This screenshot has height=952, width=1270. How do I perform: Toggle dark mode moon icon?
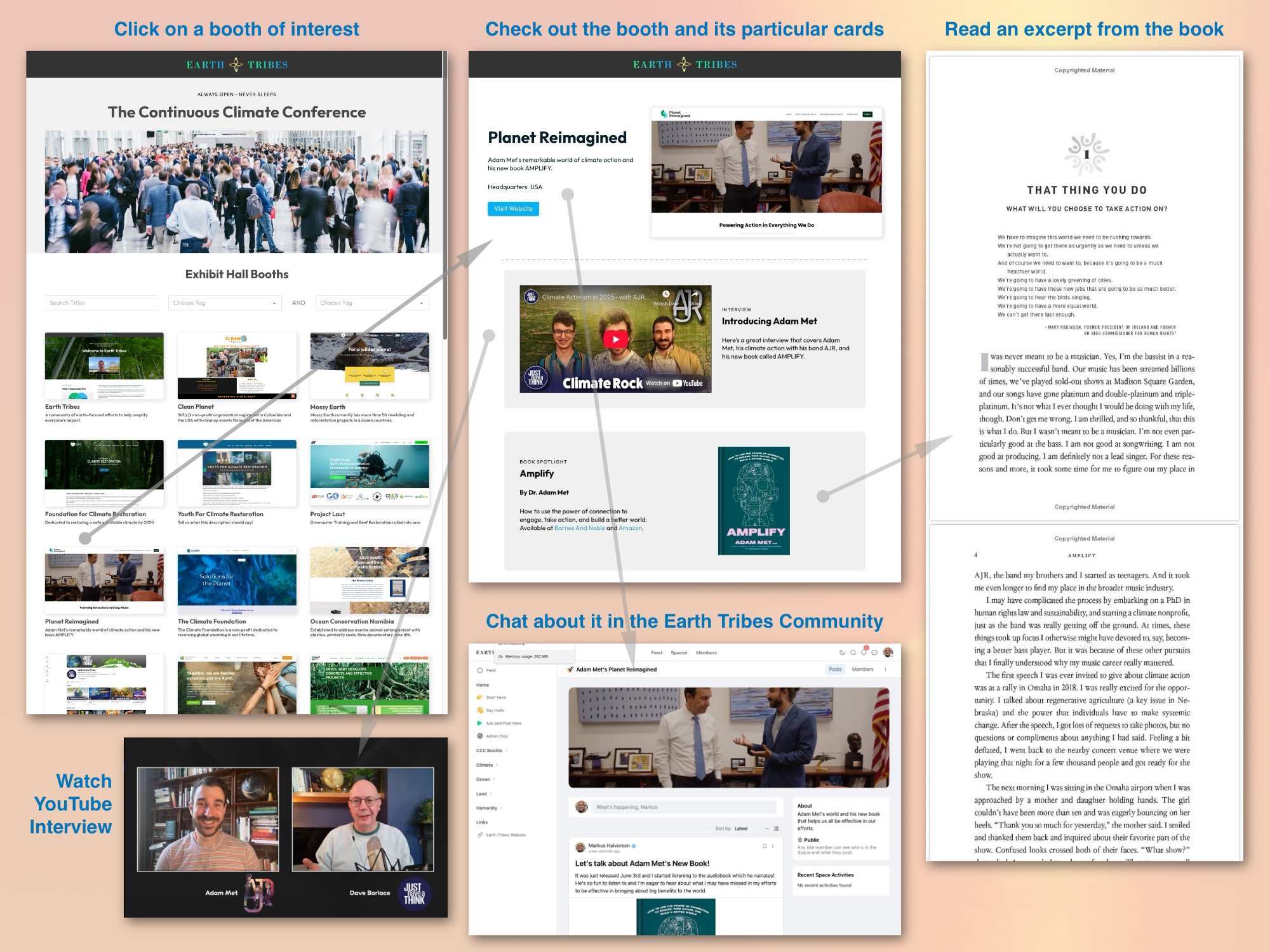[842, 652]
